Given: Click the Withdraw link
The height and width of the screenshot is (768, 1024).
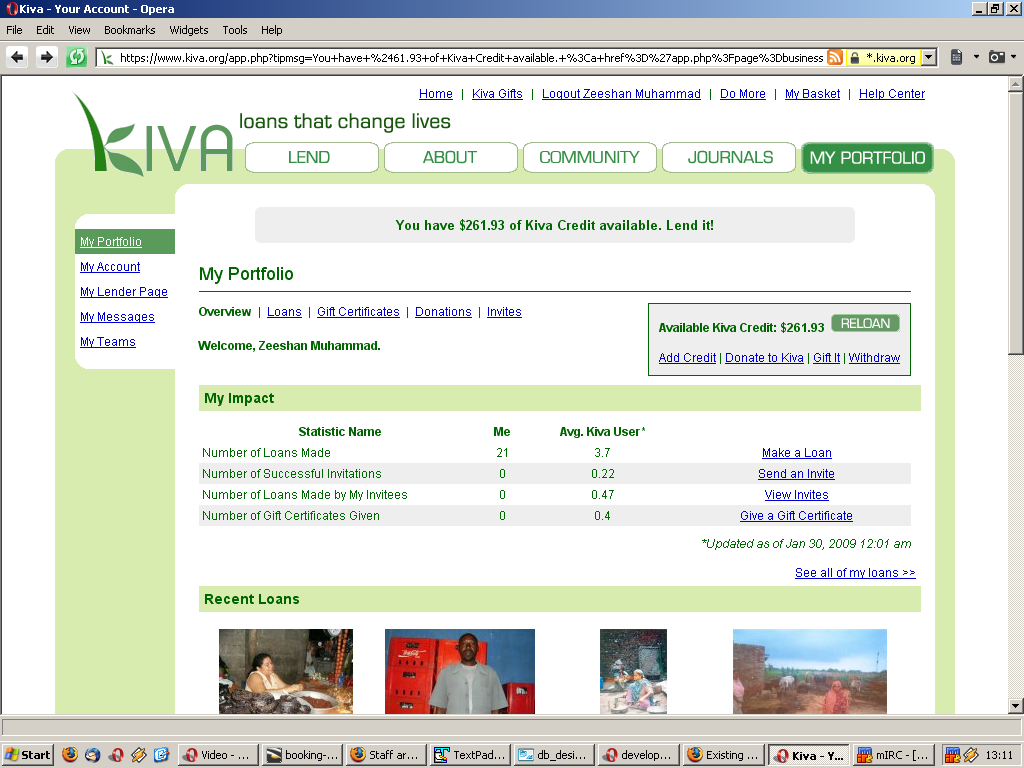Looking at the screenshot, I should (874, 358).
